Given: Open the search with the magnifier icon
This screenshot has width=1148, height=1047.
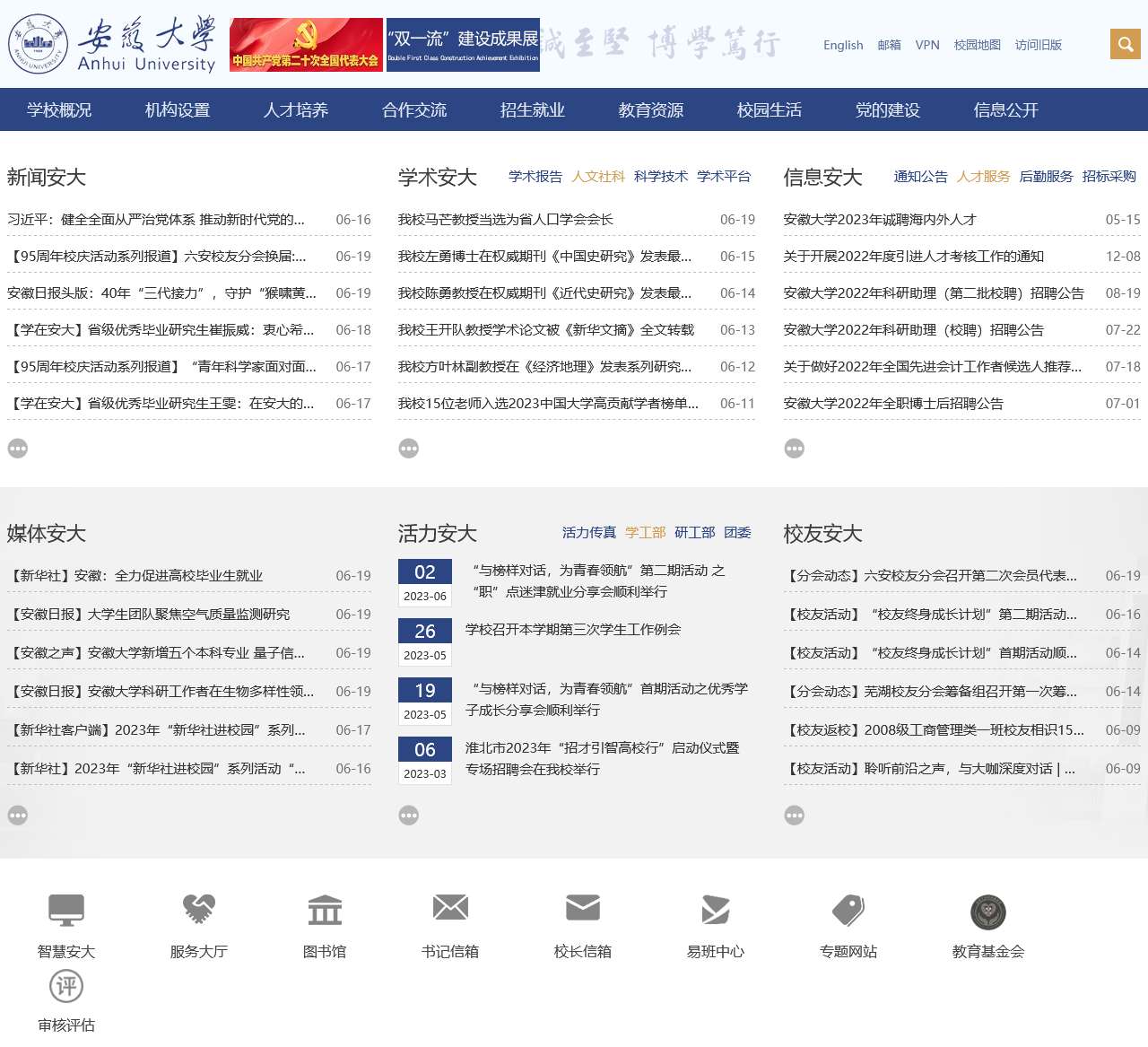Looking at the screenshot, I should (x=1125, y=43).
